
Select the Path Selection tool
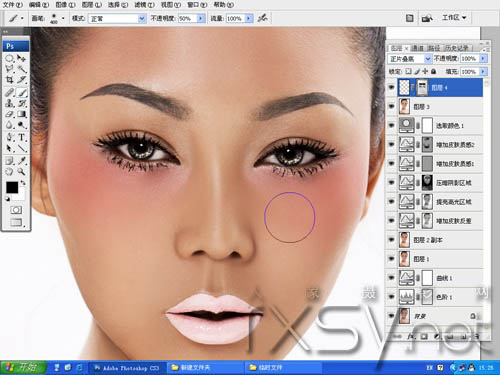[10, 148]
